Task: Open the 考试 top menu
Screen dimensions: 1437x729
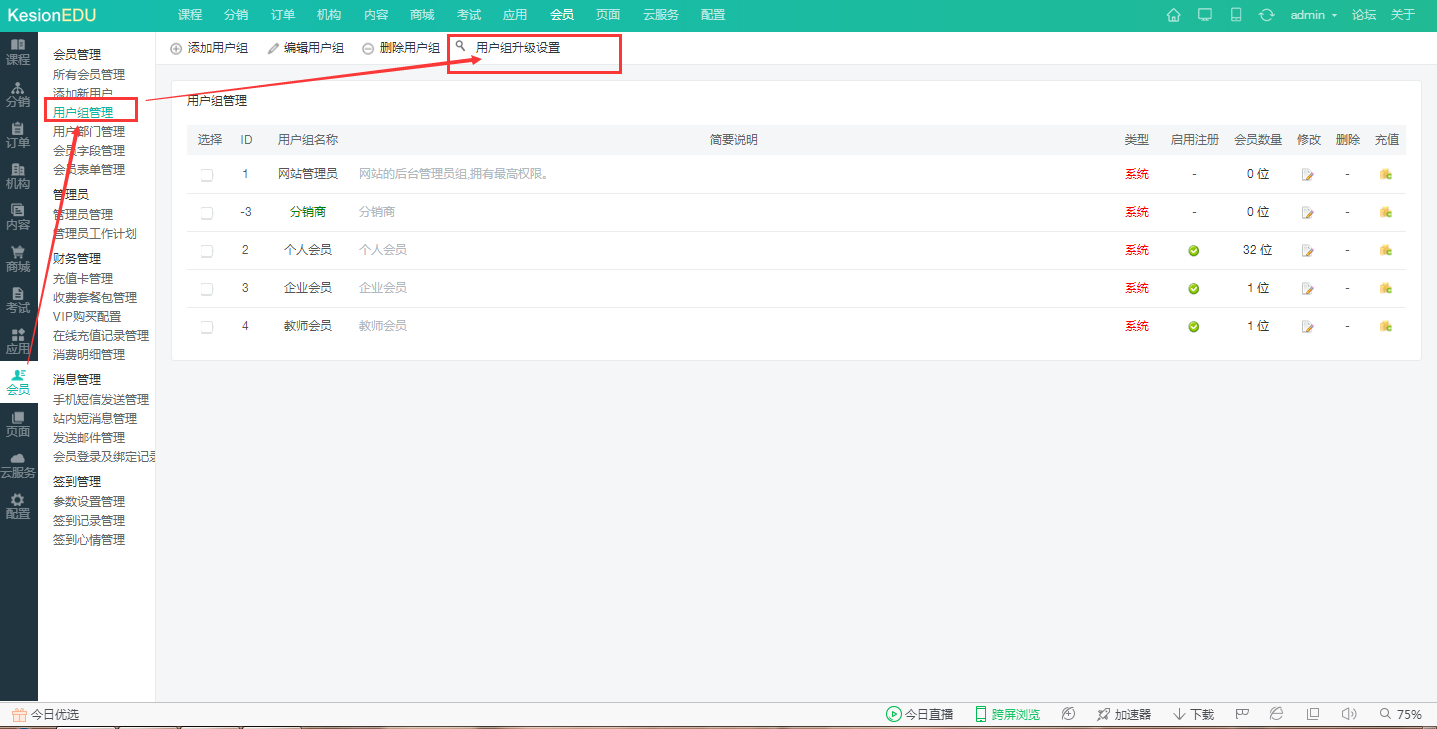Action: click(x=469, y=15)
